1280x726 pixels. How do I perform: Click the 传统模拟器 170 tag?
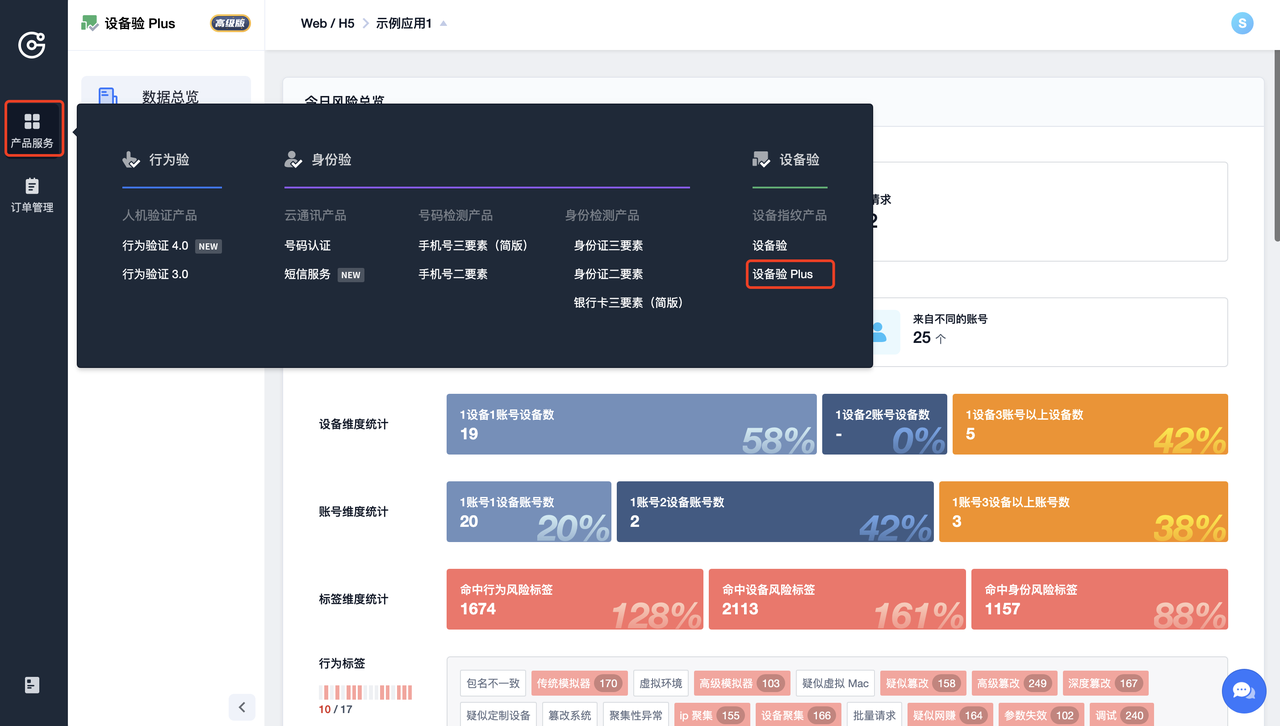coord(578,684)
